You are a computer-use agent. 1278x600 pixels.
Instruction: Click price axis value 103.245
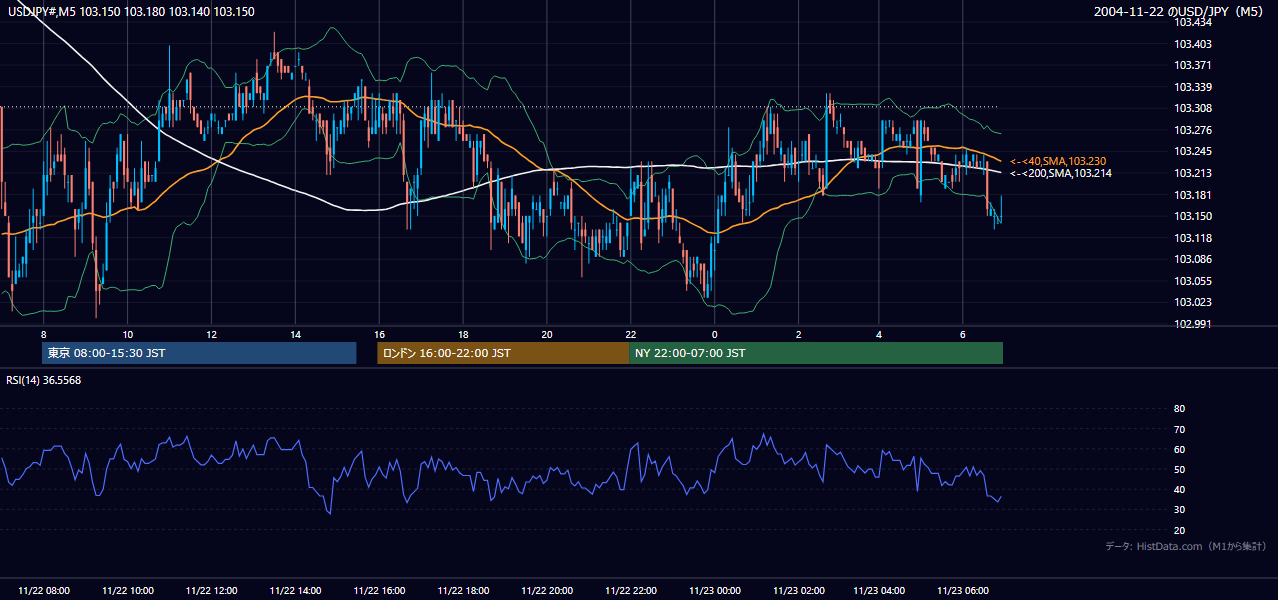[x=1192, y=152]
